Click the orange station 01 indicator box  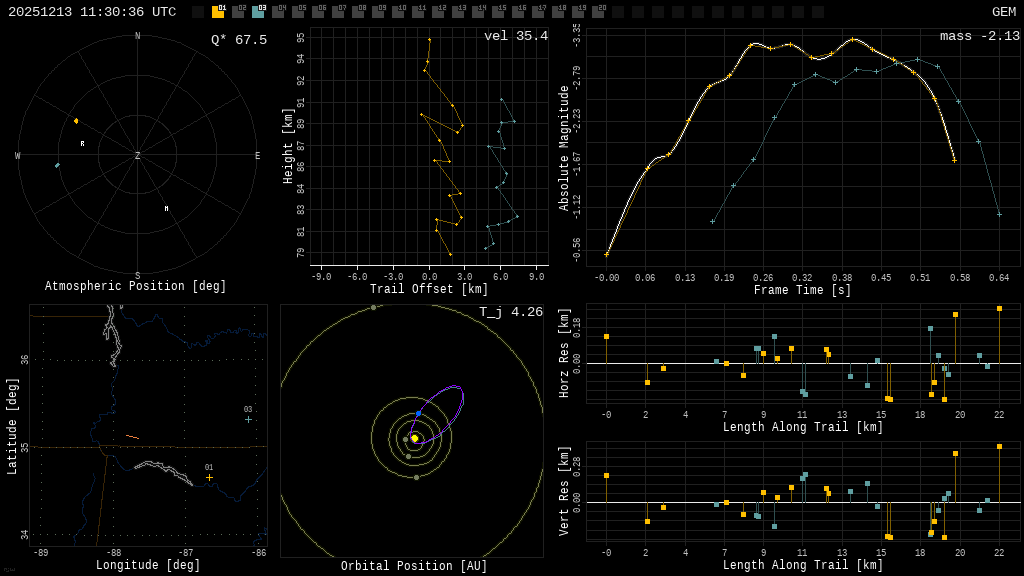pyautogui.click(x=218, y=12)
